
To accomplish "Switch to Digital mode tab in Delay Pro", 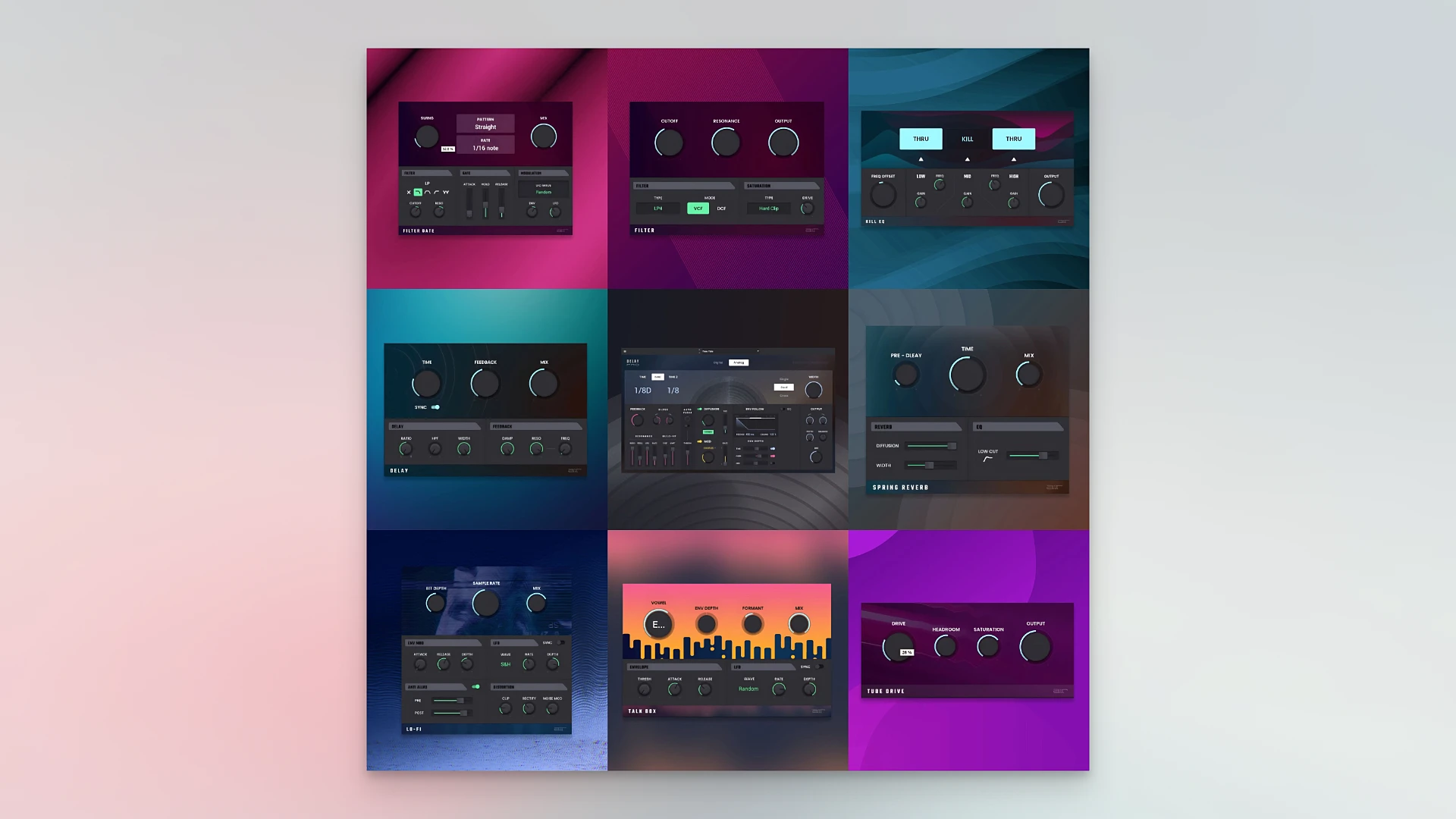I will click(x=718, y=362).
